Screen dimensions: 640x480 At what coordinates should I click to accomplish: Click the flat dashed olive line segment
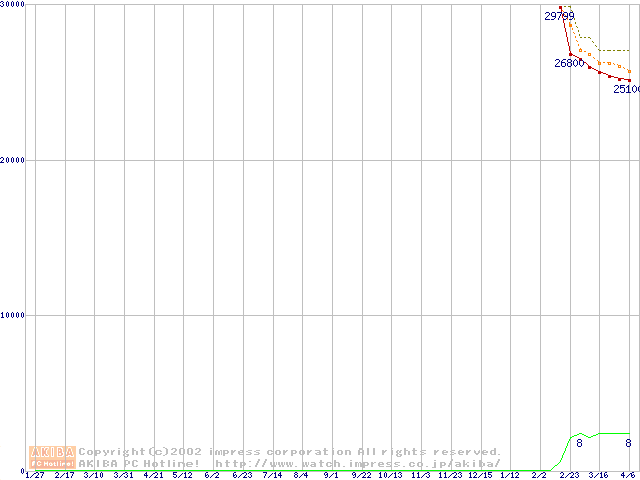(614, 50)
